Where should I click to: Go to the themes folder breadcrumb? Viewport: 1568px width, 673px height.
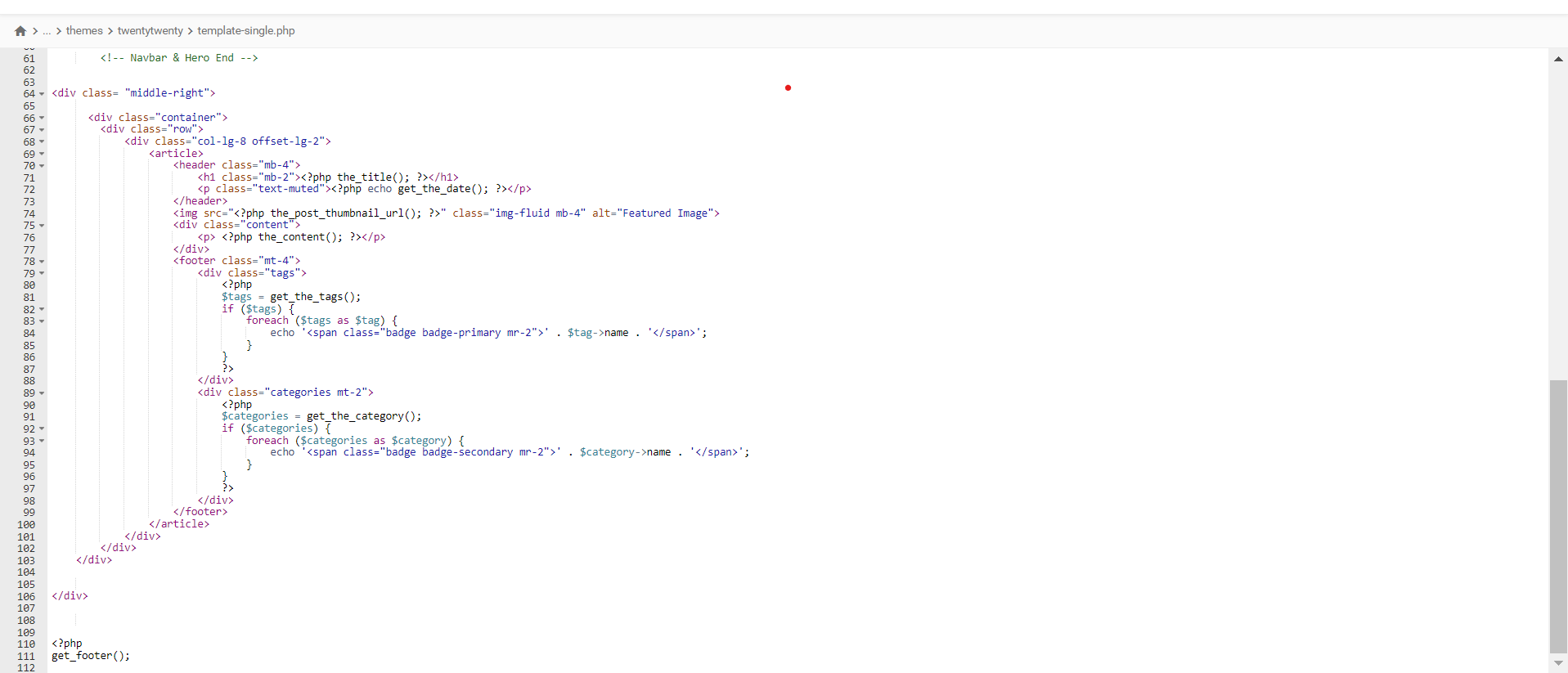pos(84,31)
